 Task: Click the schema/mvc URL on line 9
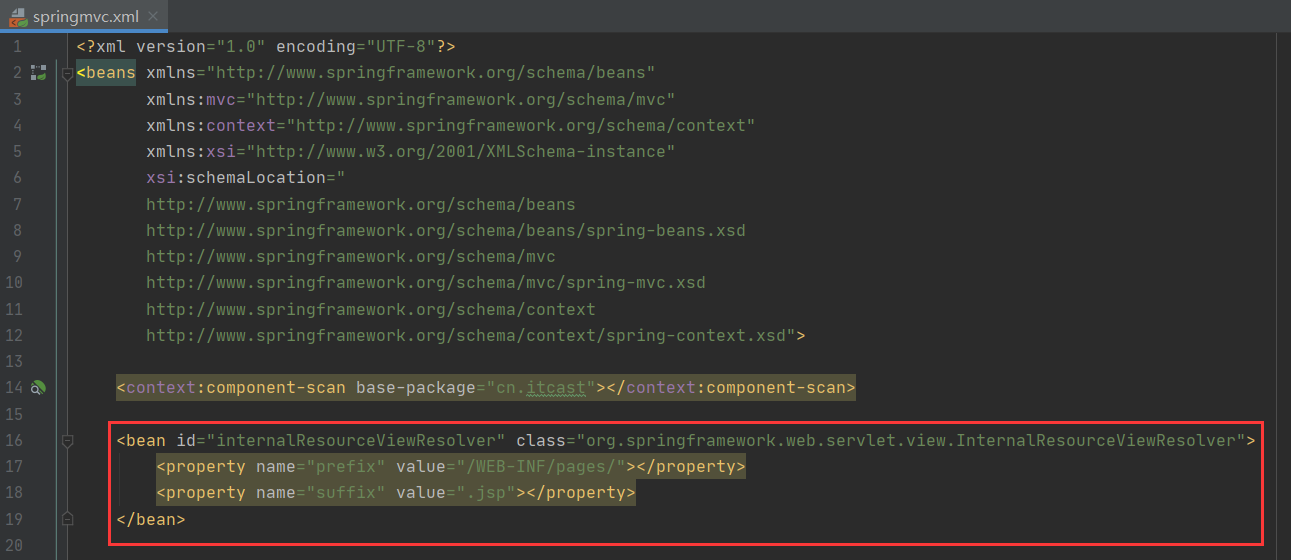[x=351, y=256]
